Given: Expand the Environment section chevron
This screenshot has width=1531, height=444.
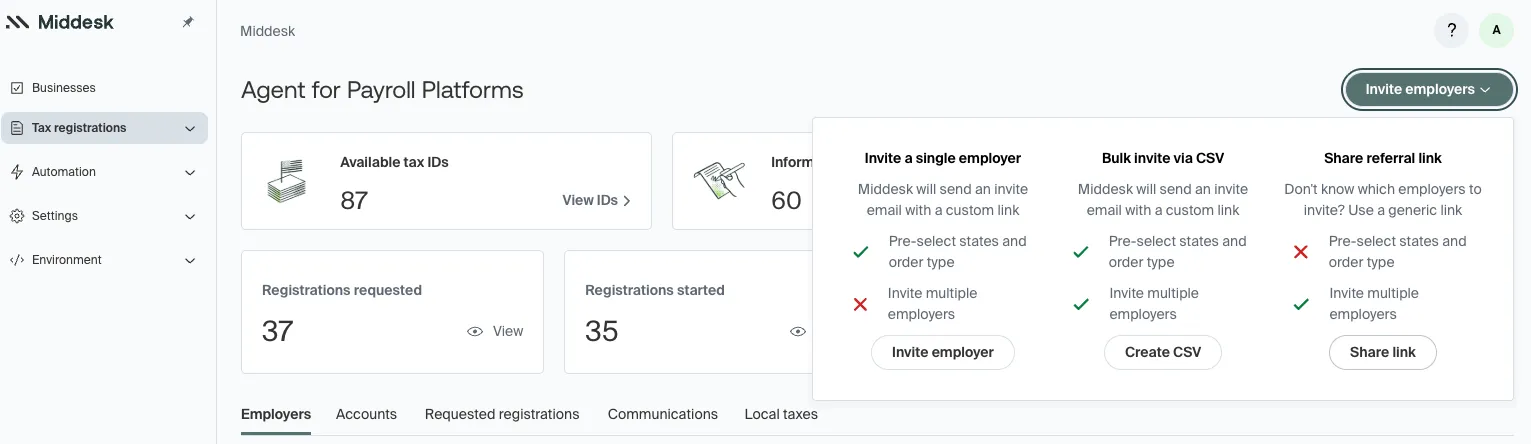Looking at the screenshot, I should 190,260.
